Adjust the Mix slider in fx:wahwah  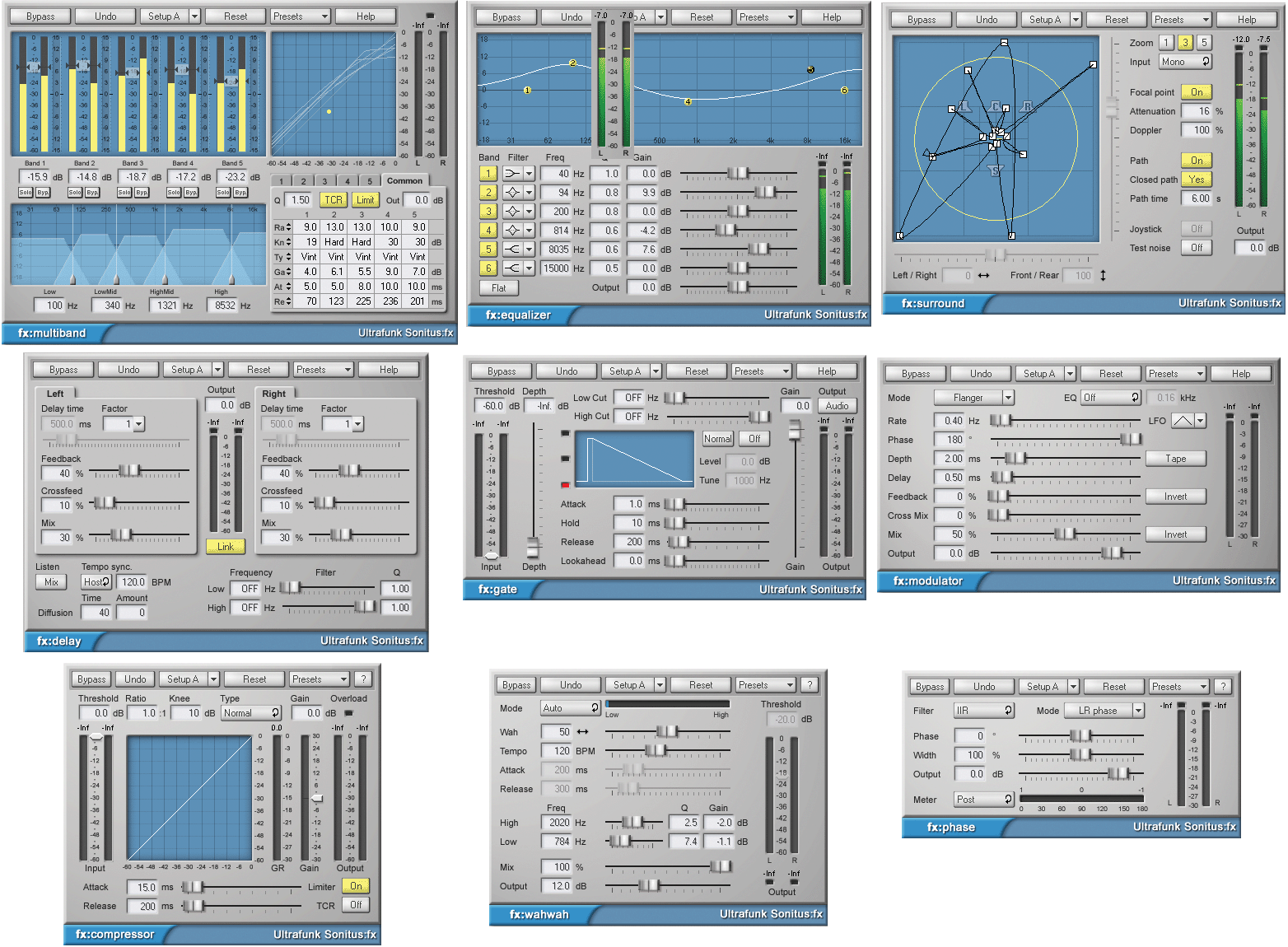click(722, 866)
